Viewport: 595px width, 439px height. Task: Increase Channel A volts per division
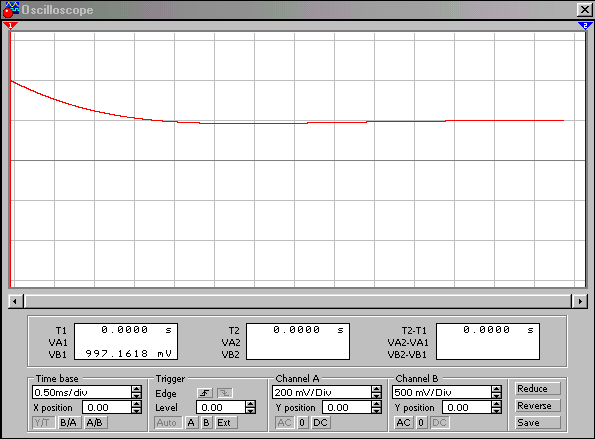(376, 389)
